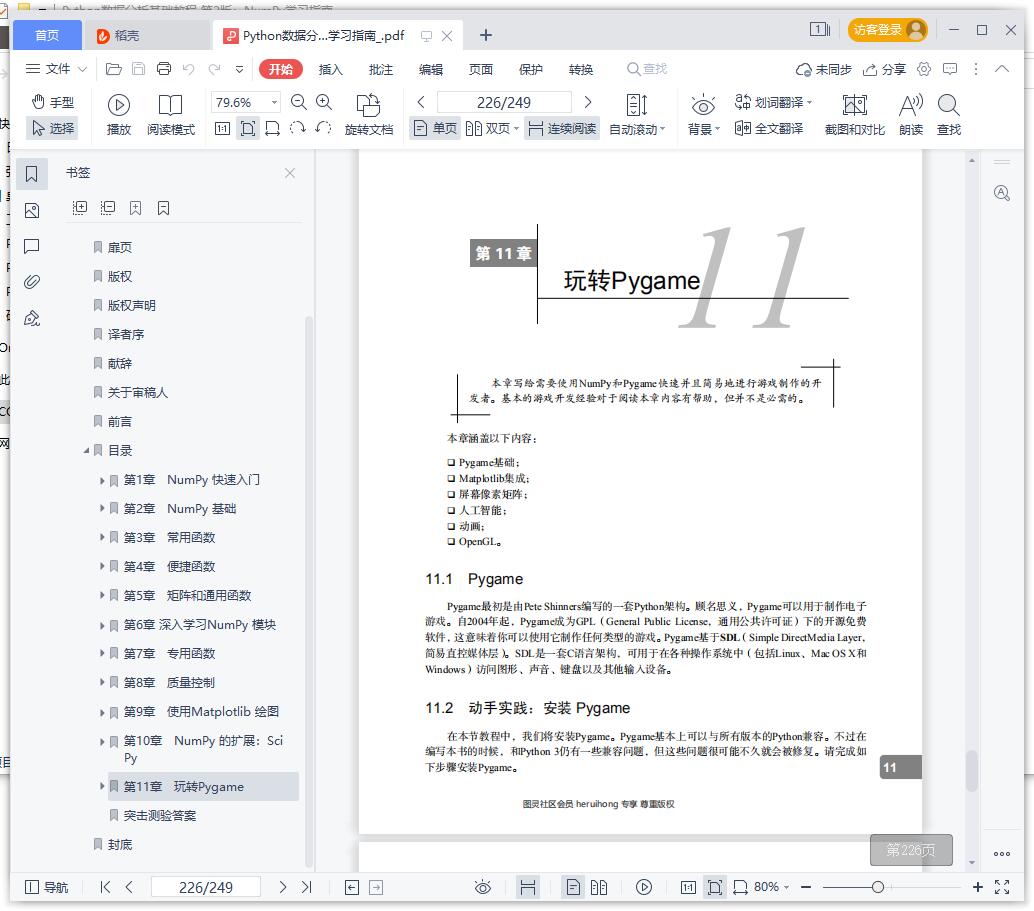Viewport: 1034px width, 911px height.
Task: Click zoom slider plus button
Action: [x=977, y=887]
